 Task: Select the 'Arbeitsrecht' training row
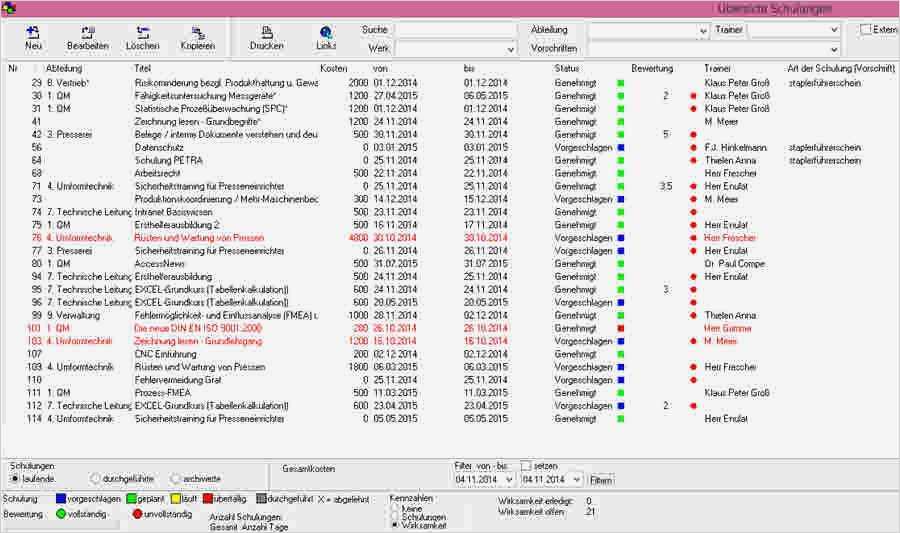pyautogui.click(x=450, y=173)
